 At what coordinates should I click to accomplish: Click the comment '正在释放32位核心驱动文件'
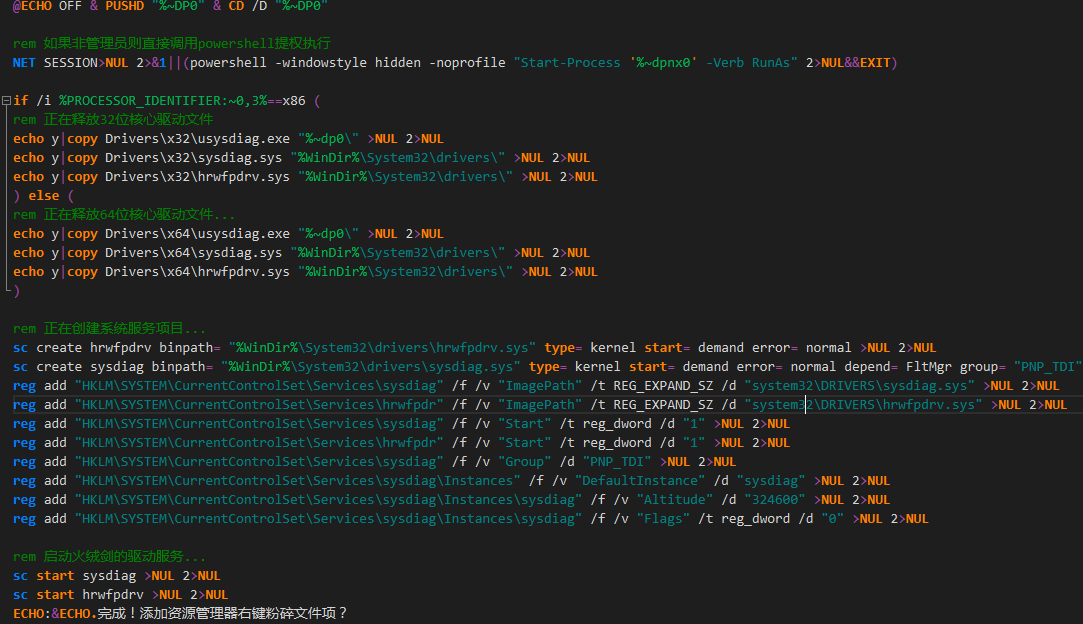128,120
